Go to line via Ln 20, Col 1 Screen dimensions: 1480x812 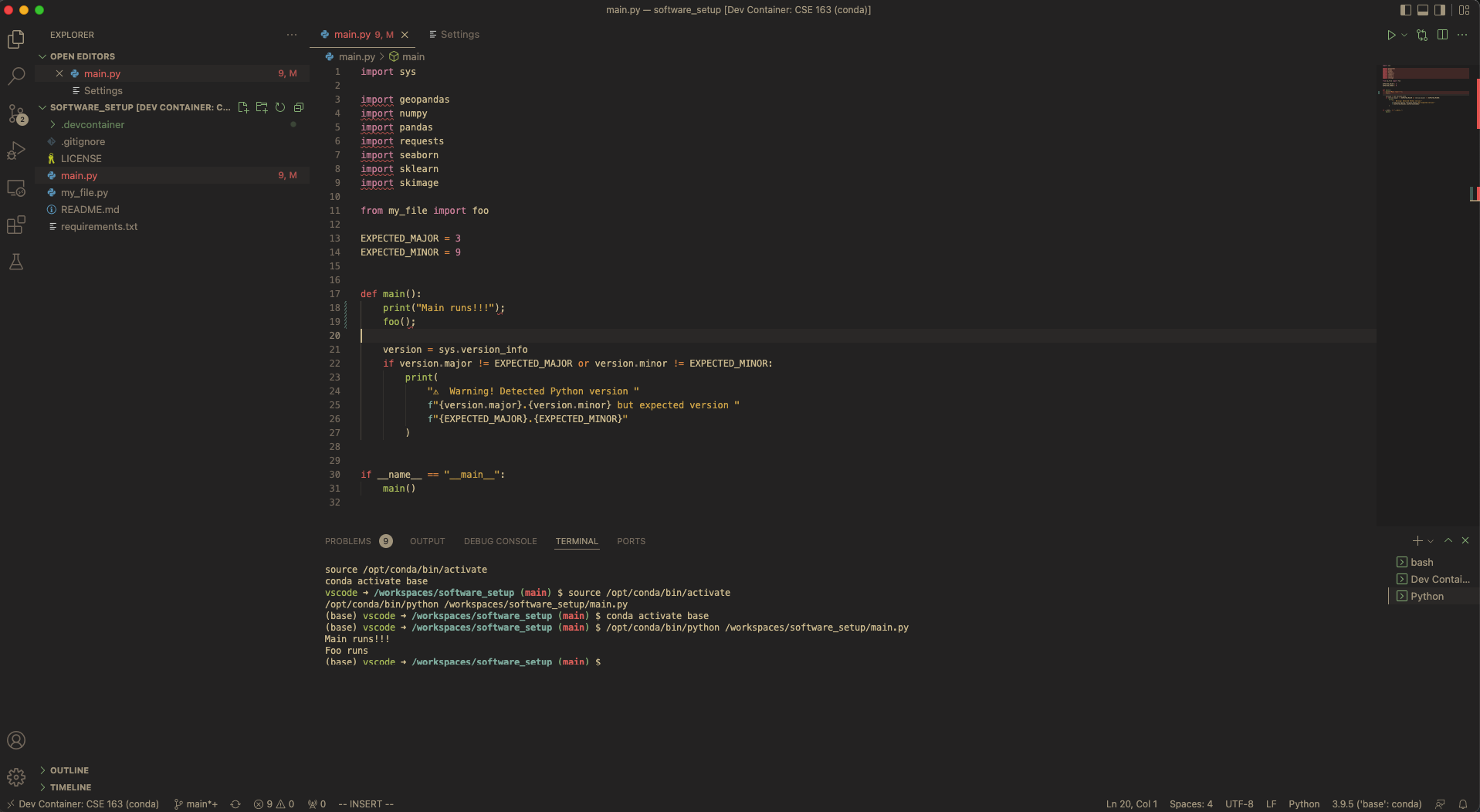coord(1131,804)
